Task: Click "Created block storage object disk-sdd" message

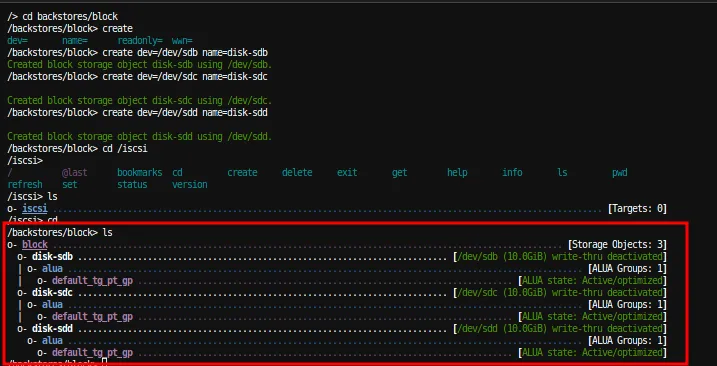Action: [139, 136]
